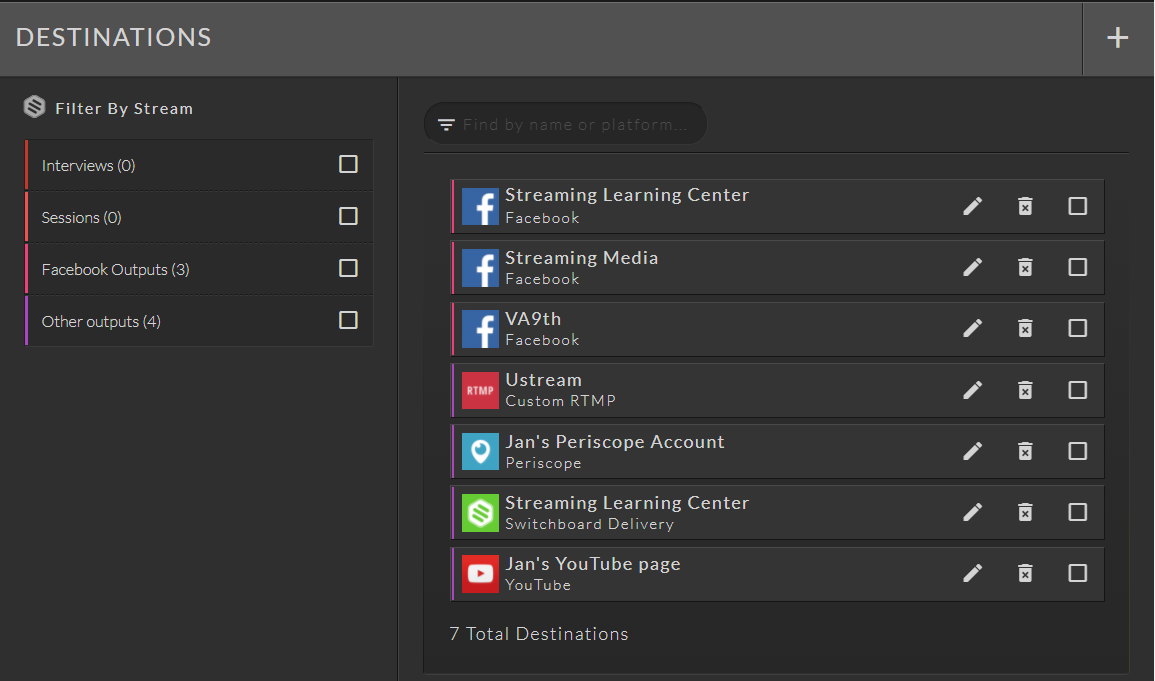The width and height of the screenshot is (1155, 681).
Task: Select checkbox for Switchboard Delivery destination
Action: pos(1078,512)
